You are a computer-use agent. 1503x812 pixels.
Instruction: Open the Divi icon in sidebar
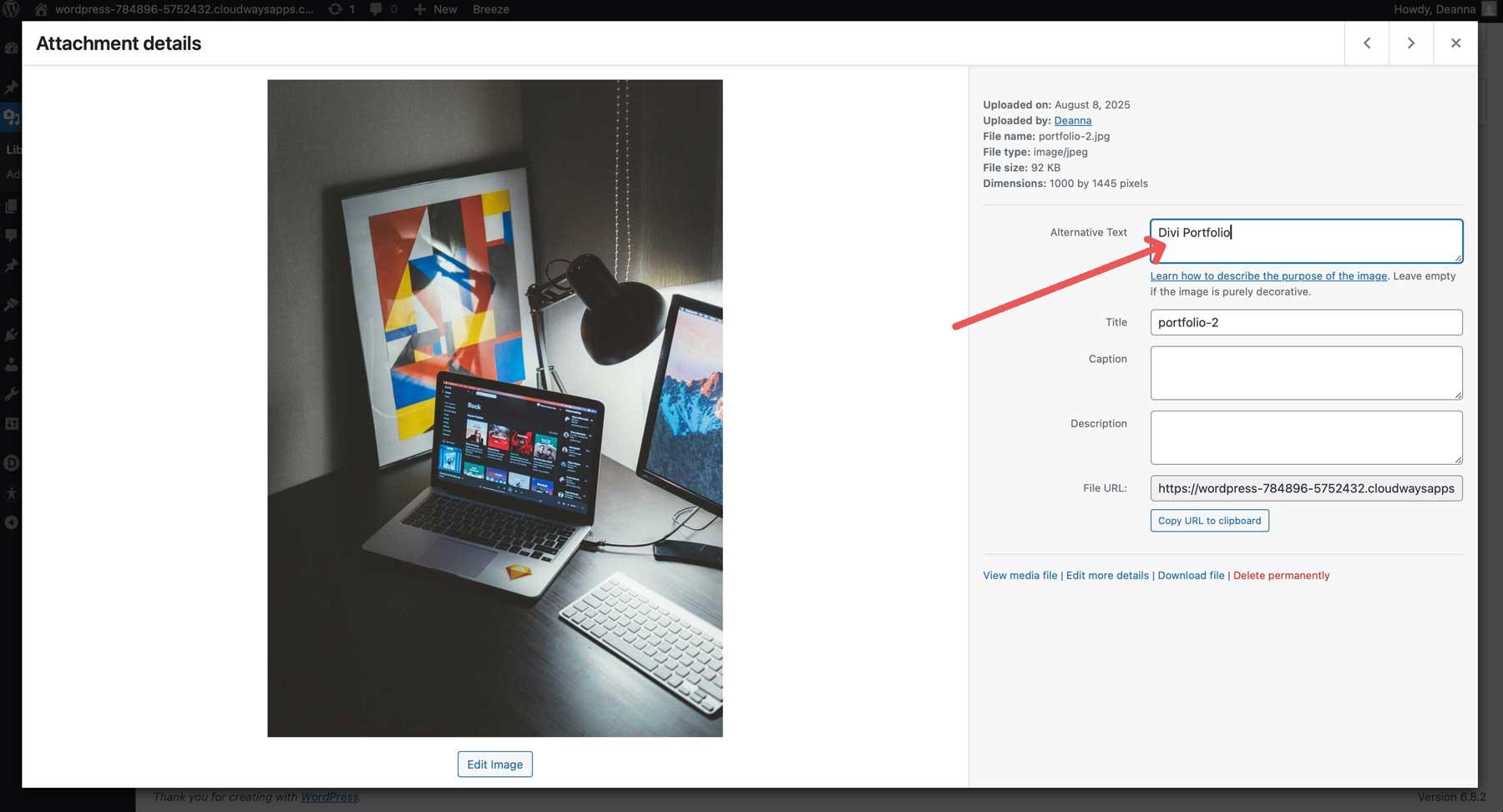[x=12, y=462]
